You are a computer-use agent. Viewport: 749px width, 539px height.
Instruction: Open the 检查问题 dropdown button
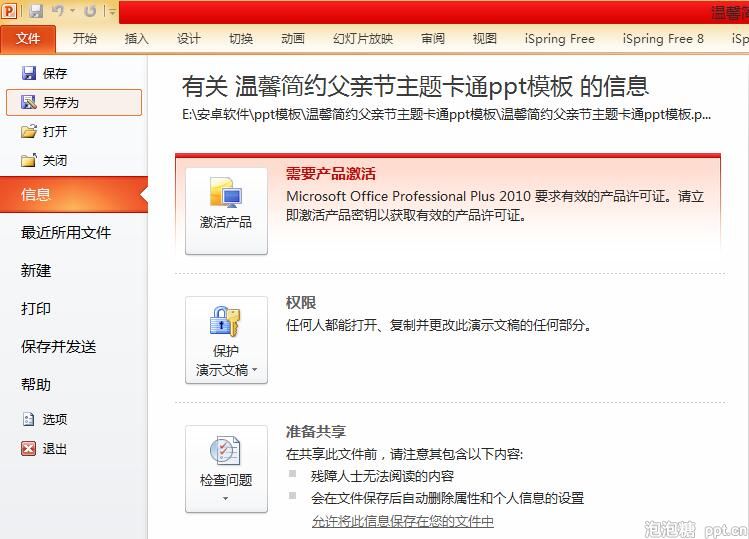point(226,469)
